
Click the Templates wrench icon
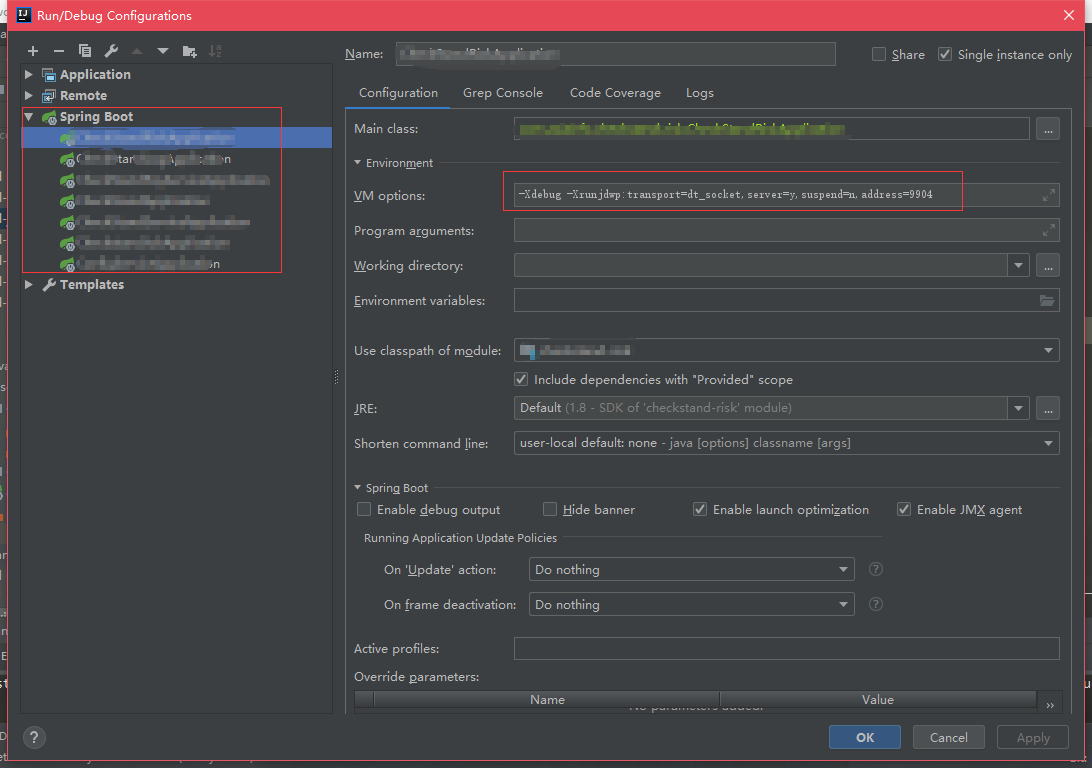tap(49, 285)
